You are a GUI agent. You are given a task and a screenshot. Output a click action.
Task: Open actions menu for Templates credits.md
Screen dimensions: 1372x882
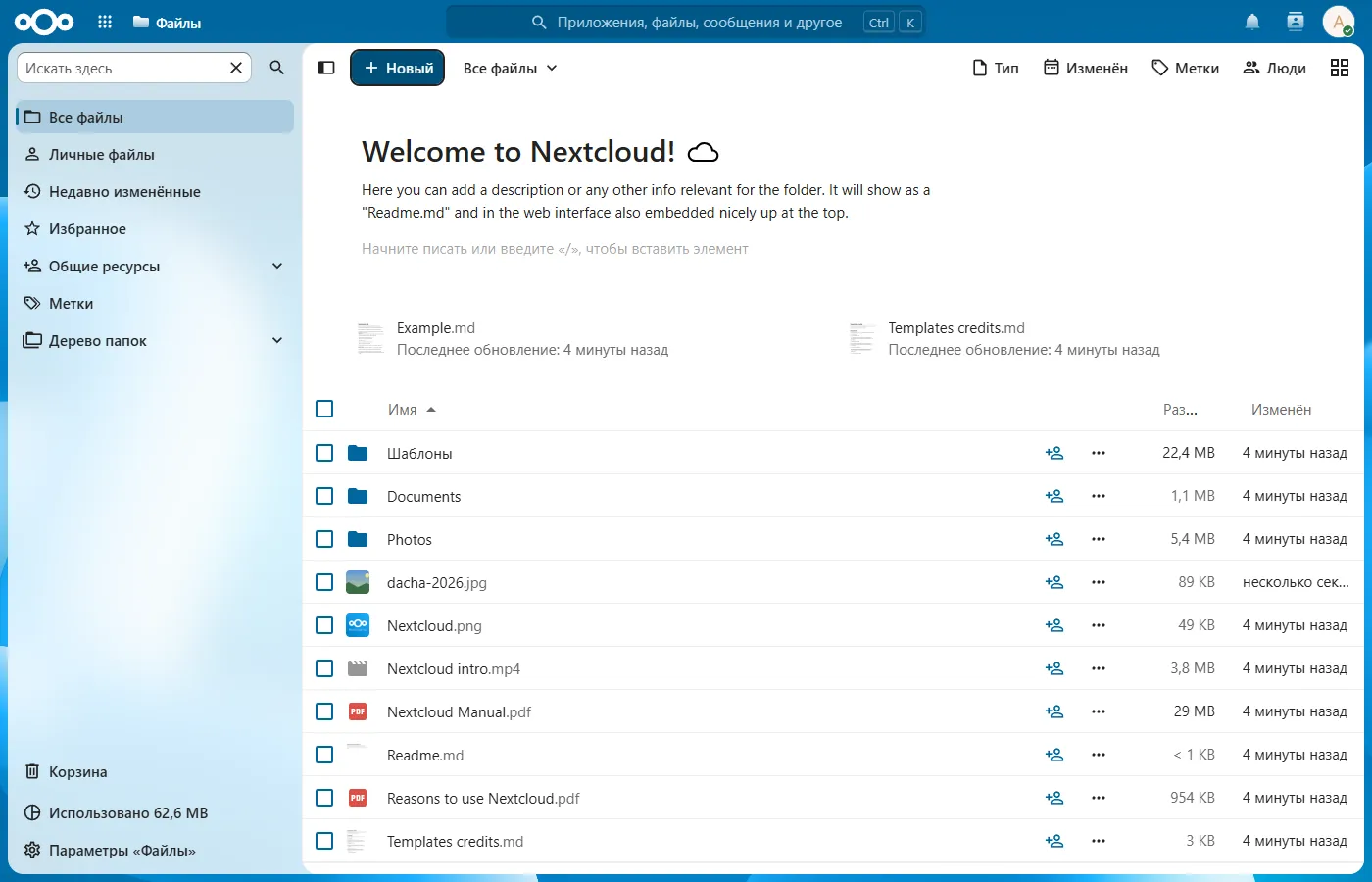pyautogui.click(x=1099, y=841)
